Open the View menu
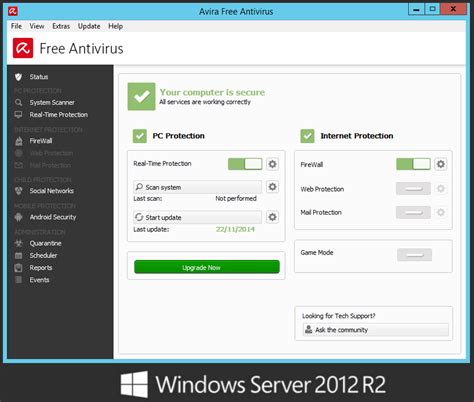The width and height of the screenshot is (474, 402). point(37,26)
